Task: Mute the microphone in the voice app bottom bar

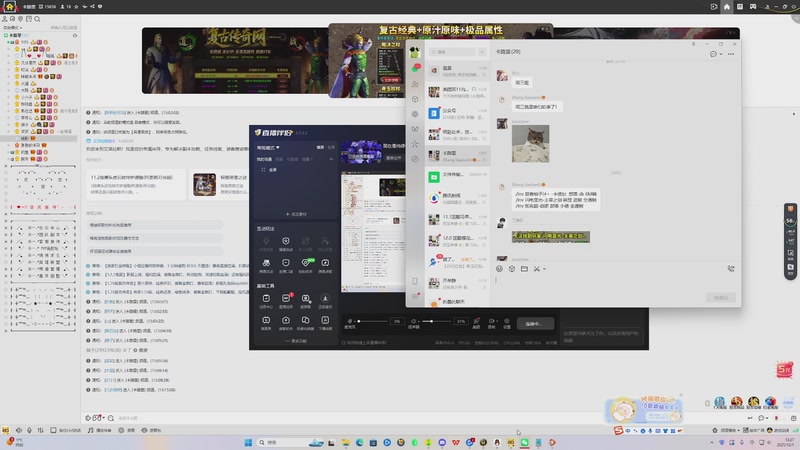Action: point(30,430)
